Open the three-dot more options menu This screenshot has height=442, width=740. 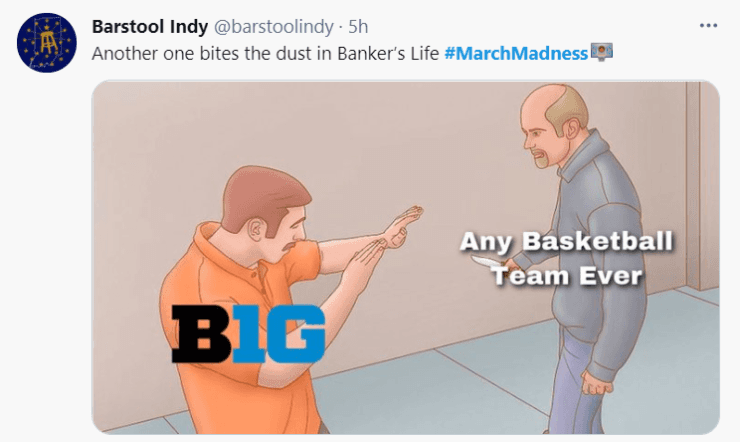(x=708, y=25)
